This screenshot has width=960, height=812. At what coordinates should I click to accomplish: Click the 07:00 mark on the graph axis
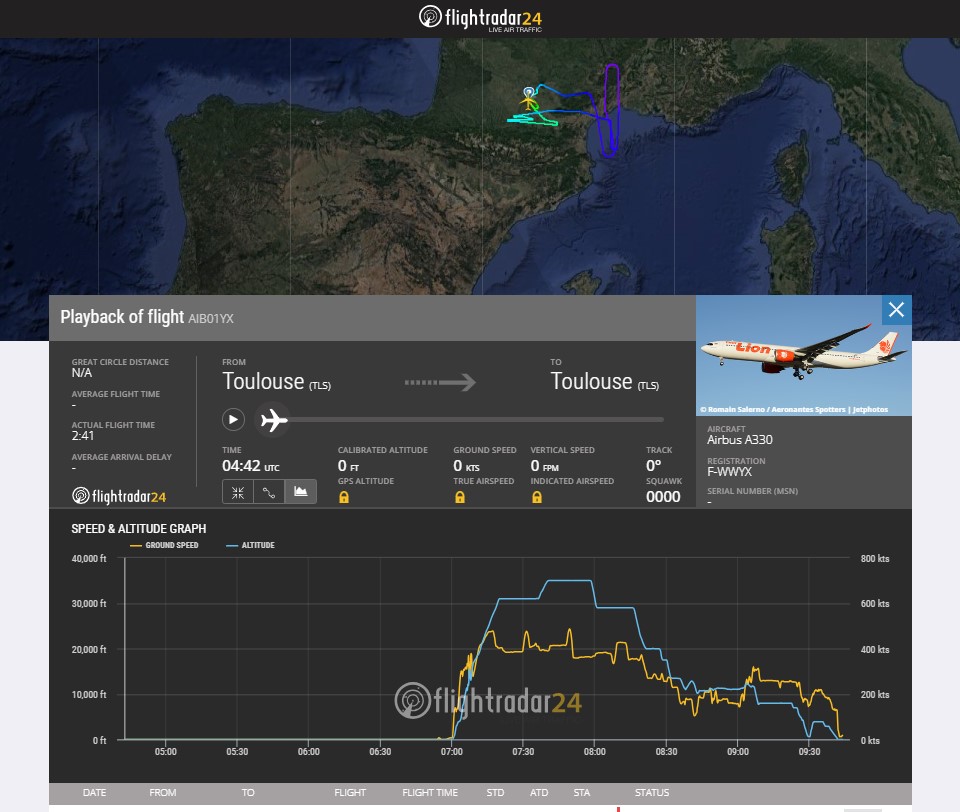point(452,751)
